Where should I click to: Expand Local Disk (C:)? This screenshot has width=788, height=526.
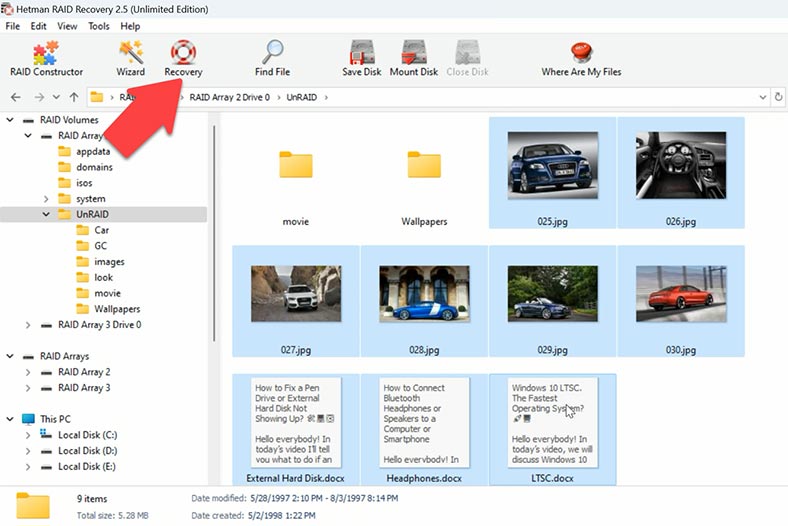click(x=28, y=435)
